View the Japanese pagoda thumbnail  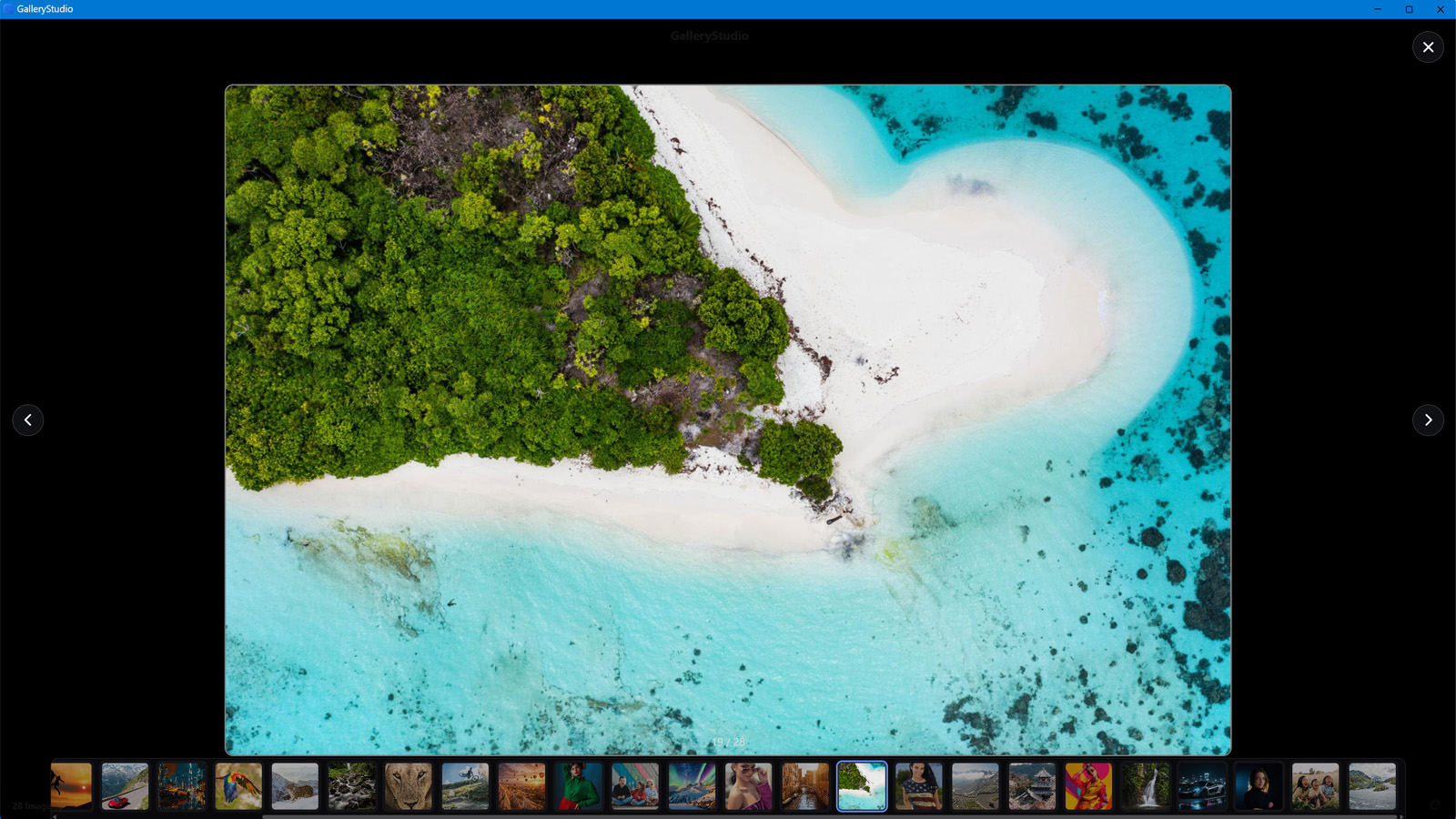coord(1032,786)
